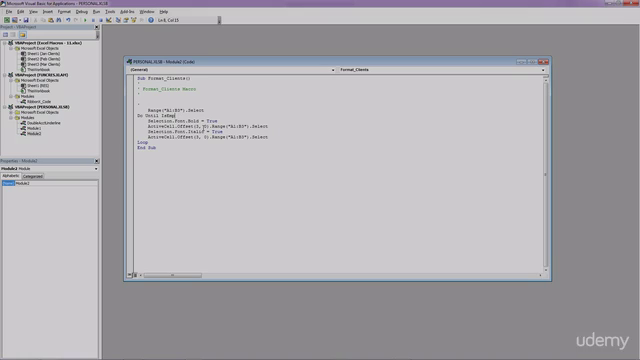Click the Copy toolbar icon

coord(43,20)
